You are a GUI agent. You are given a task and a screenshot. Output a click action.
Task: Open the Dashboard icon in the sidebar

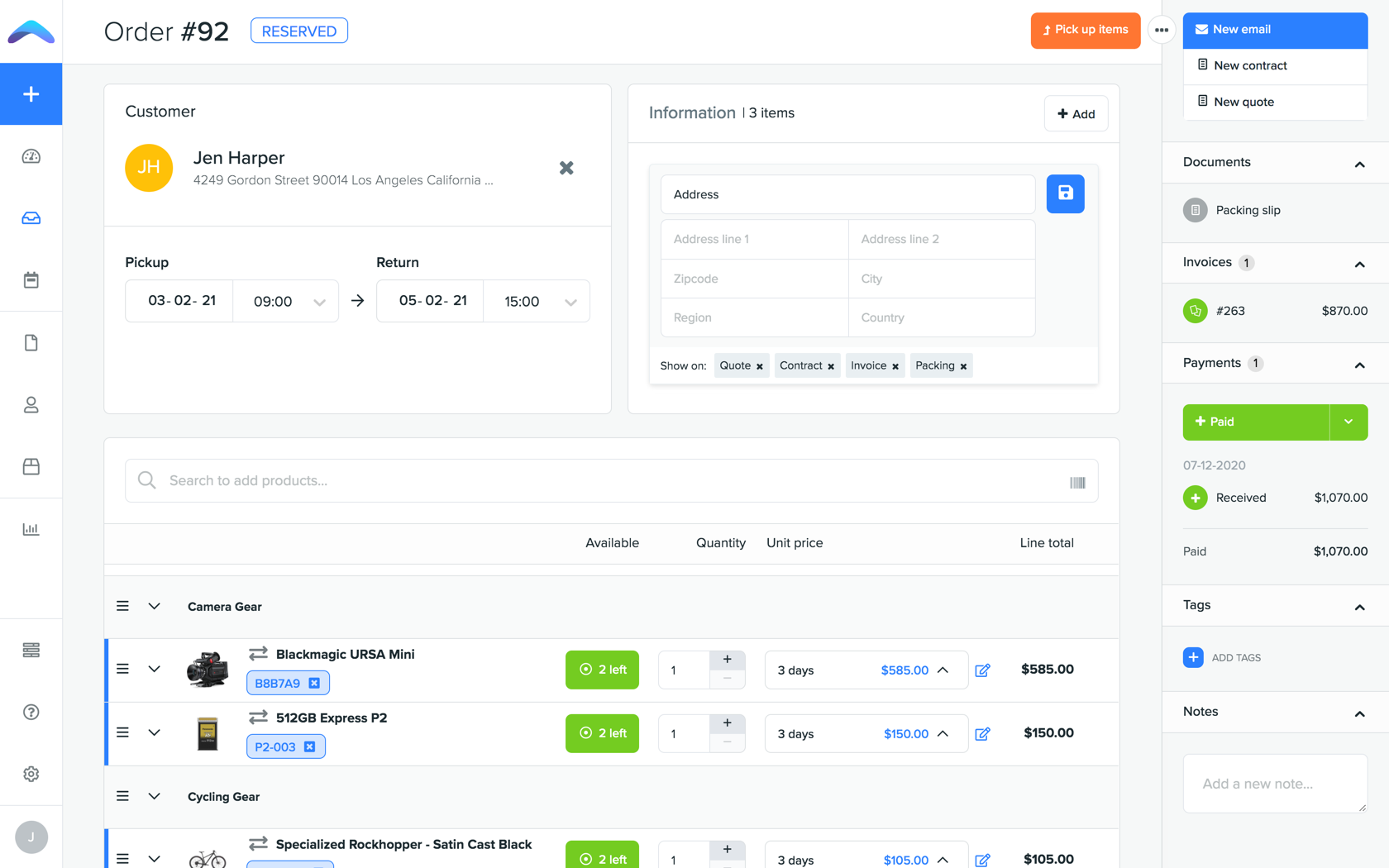[x=31, y=155]
